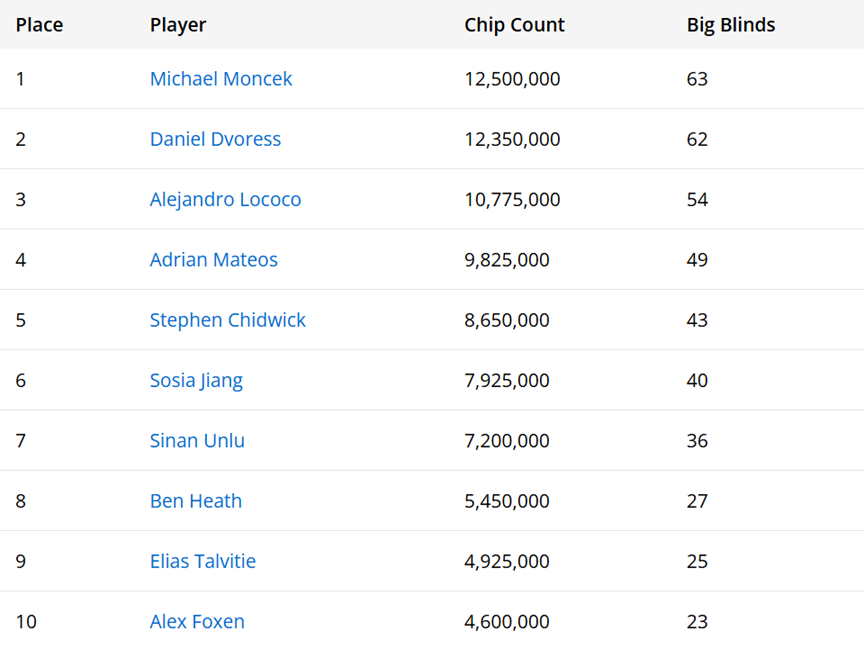Select the Adrian Mateos link

click(213, 260)
